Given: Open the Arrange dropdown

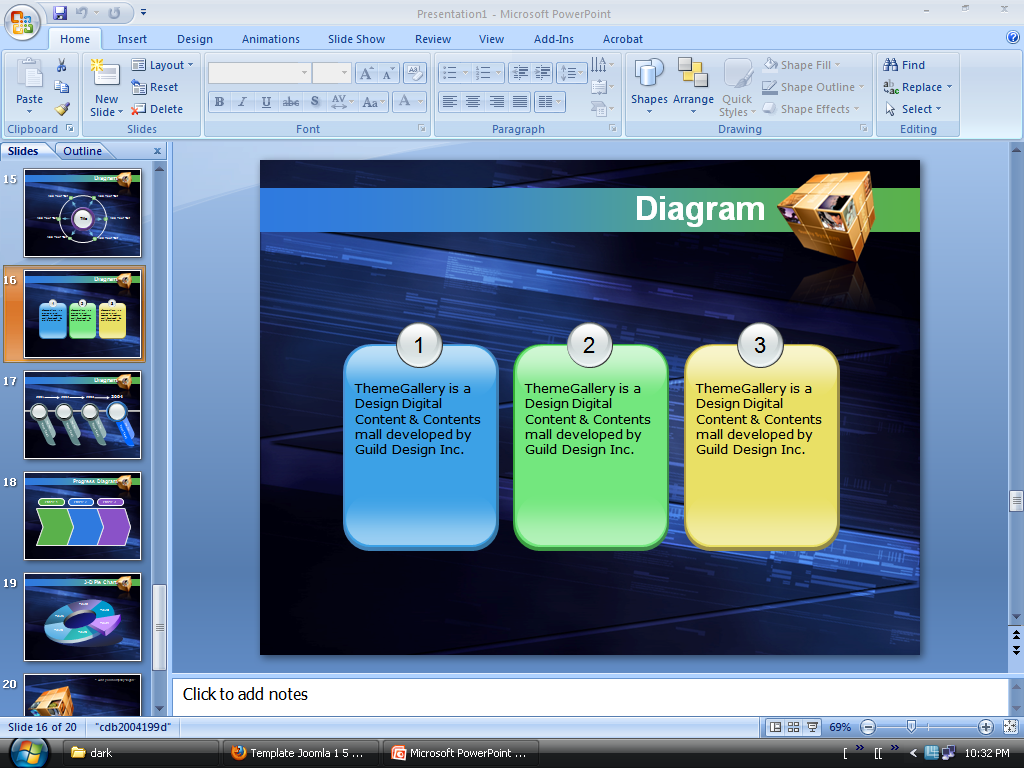Looking at the screenshot, I should click(693, 86).
